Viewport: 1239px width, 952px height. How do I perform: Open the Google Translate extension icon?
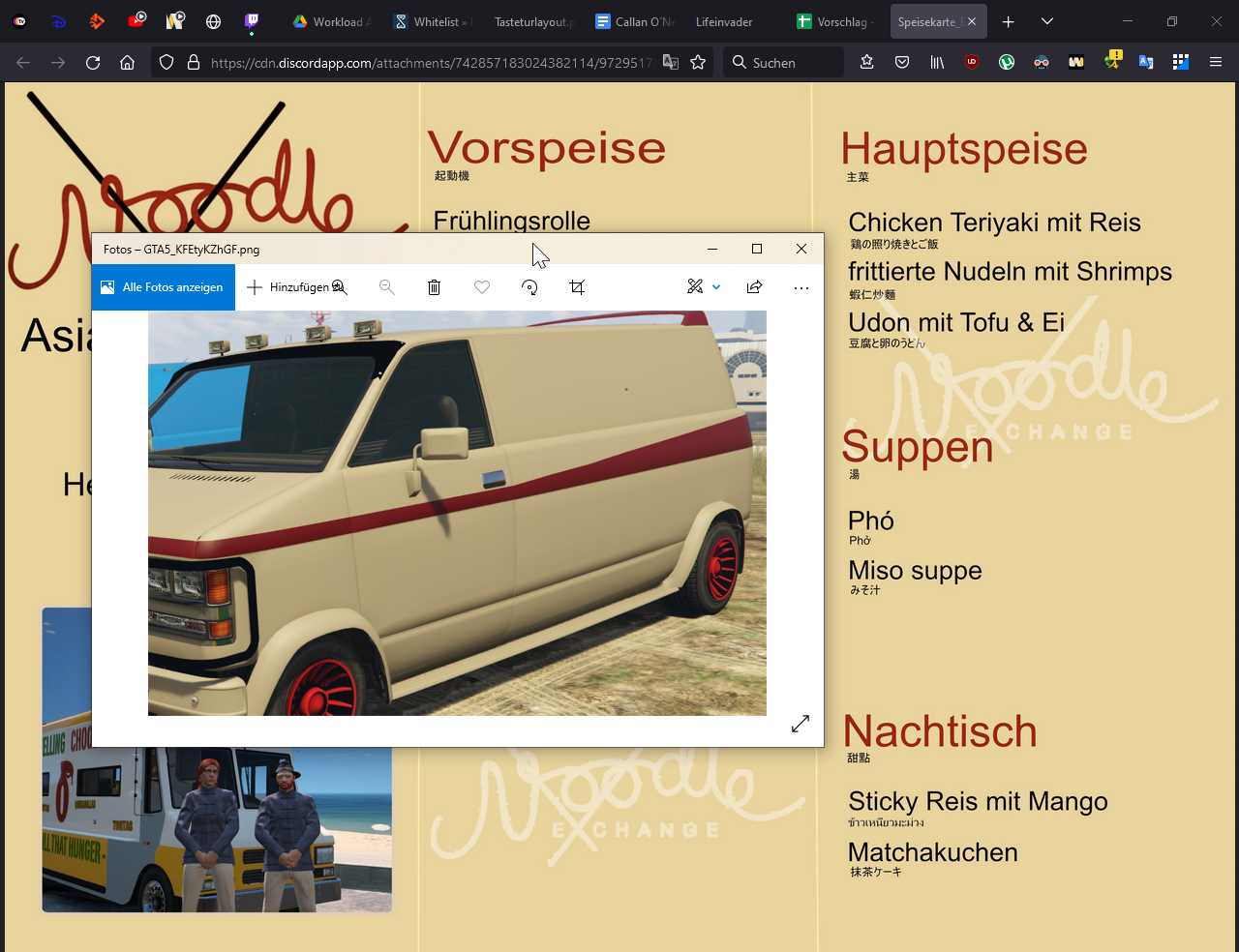[1146, 62]
